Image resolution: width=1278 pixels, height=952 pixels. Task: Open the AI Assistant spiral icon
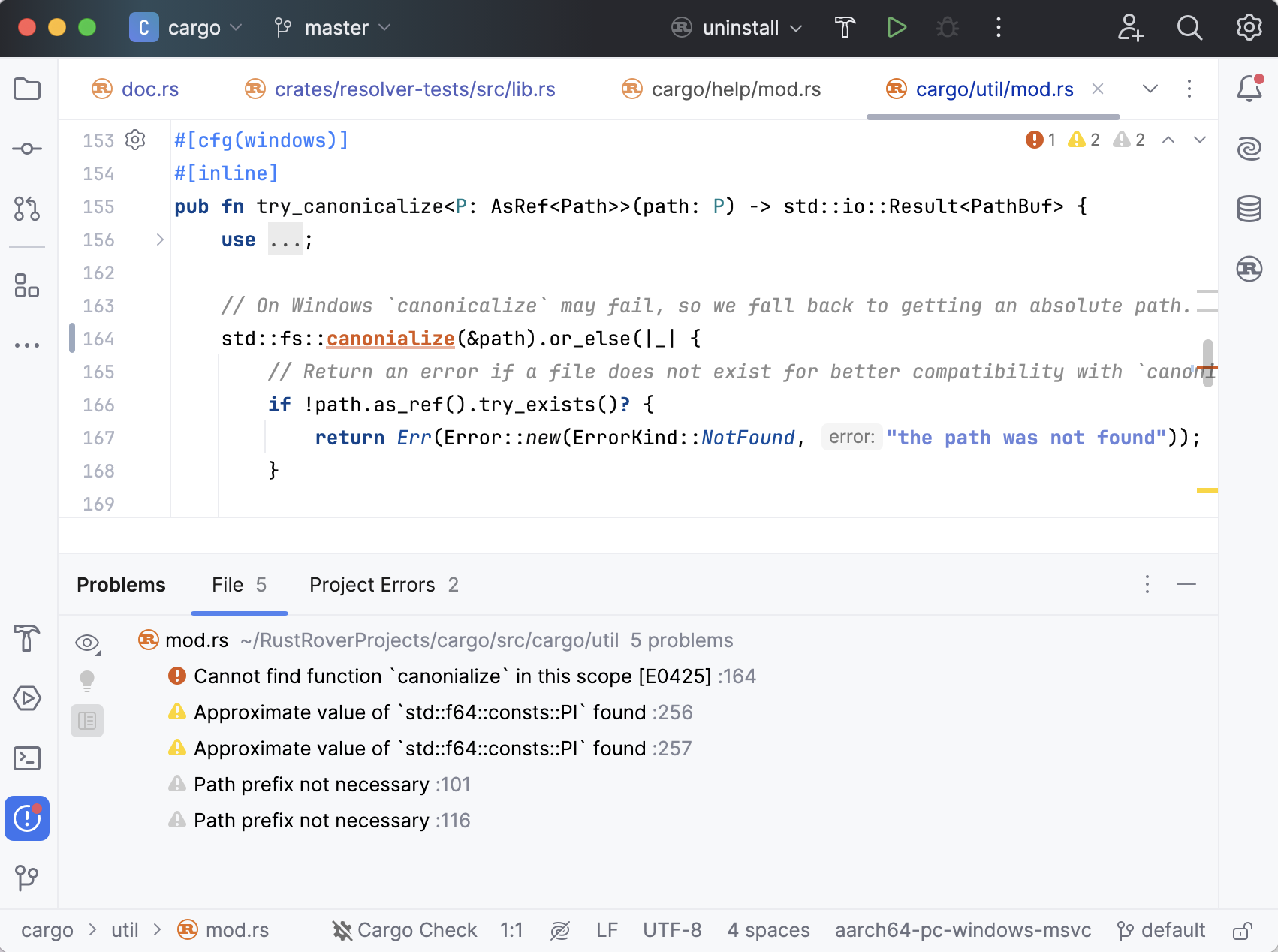tap(1249, 148)
